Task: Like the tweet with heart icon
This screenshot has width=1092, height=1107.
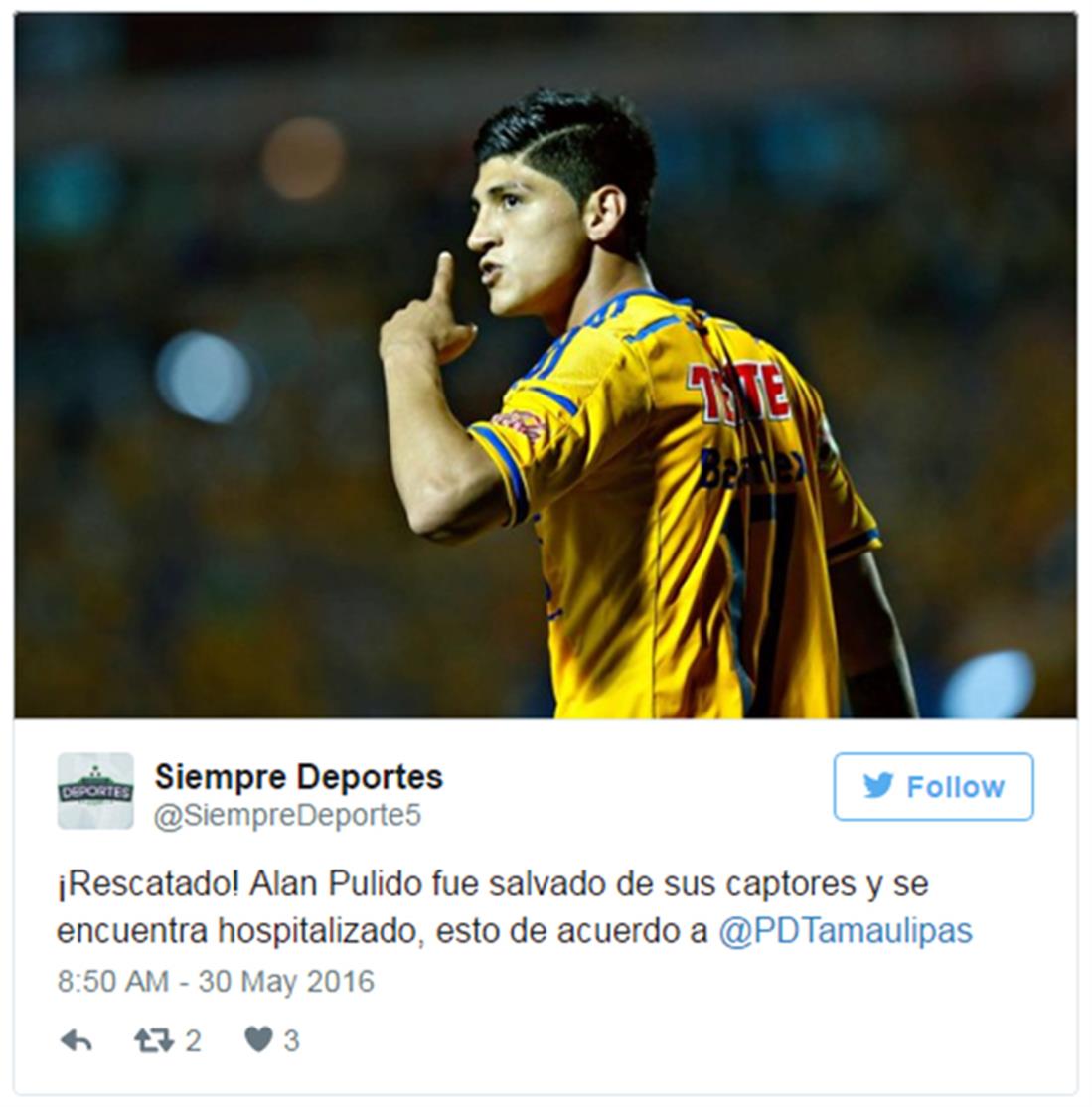Action: tap(258, 1039)
